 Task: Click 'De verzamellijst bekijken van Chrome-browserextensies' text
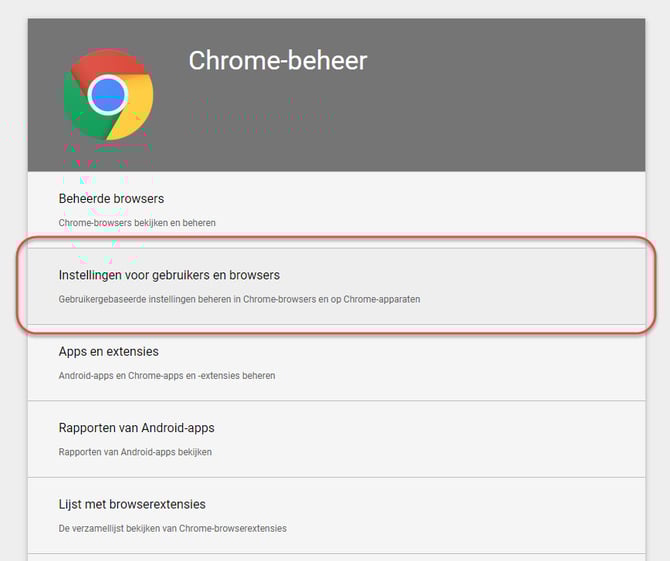pos(172,528)
